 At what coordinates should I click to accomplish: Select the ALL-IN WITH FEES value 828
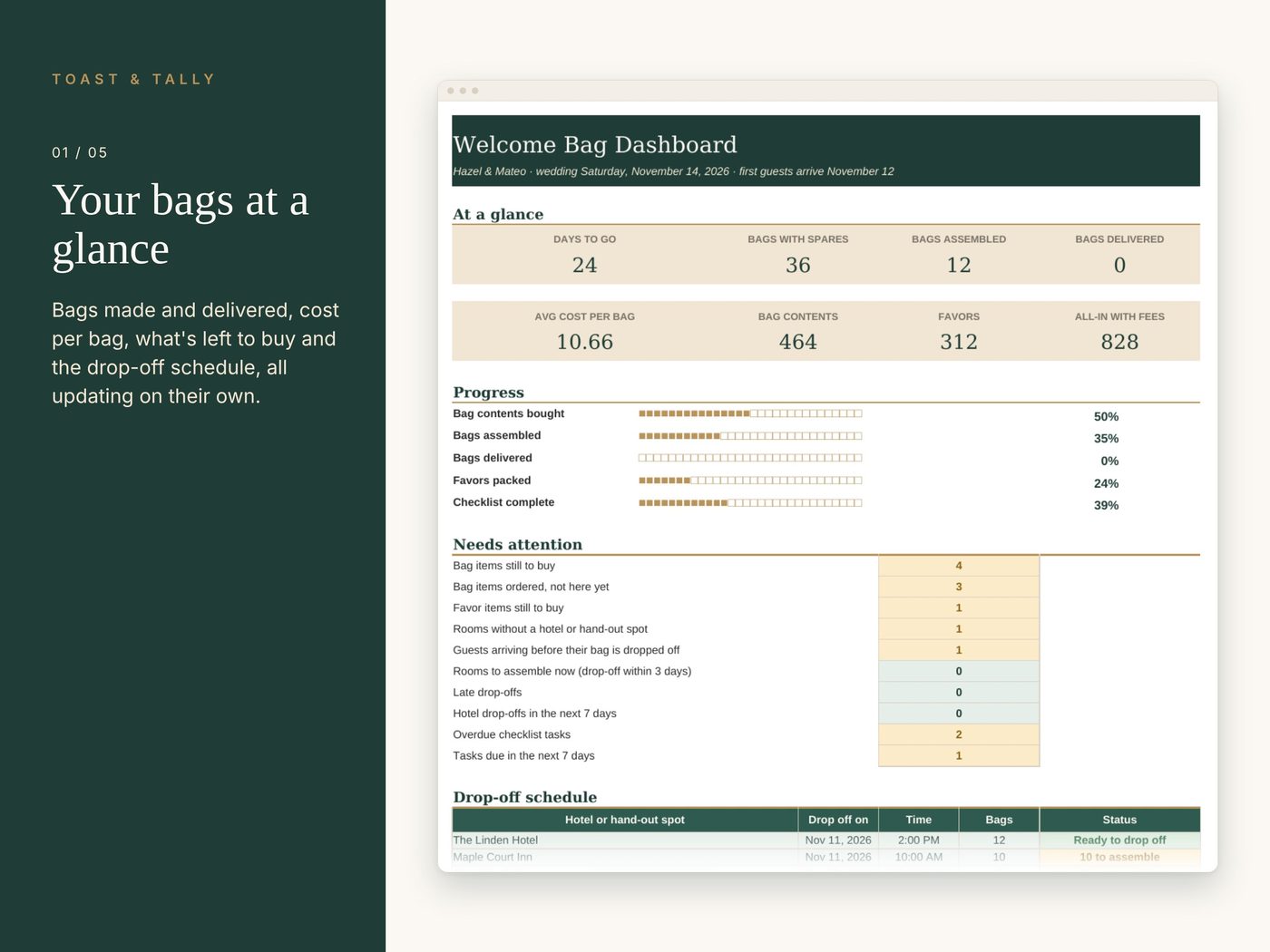(1119, 342)
